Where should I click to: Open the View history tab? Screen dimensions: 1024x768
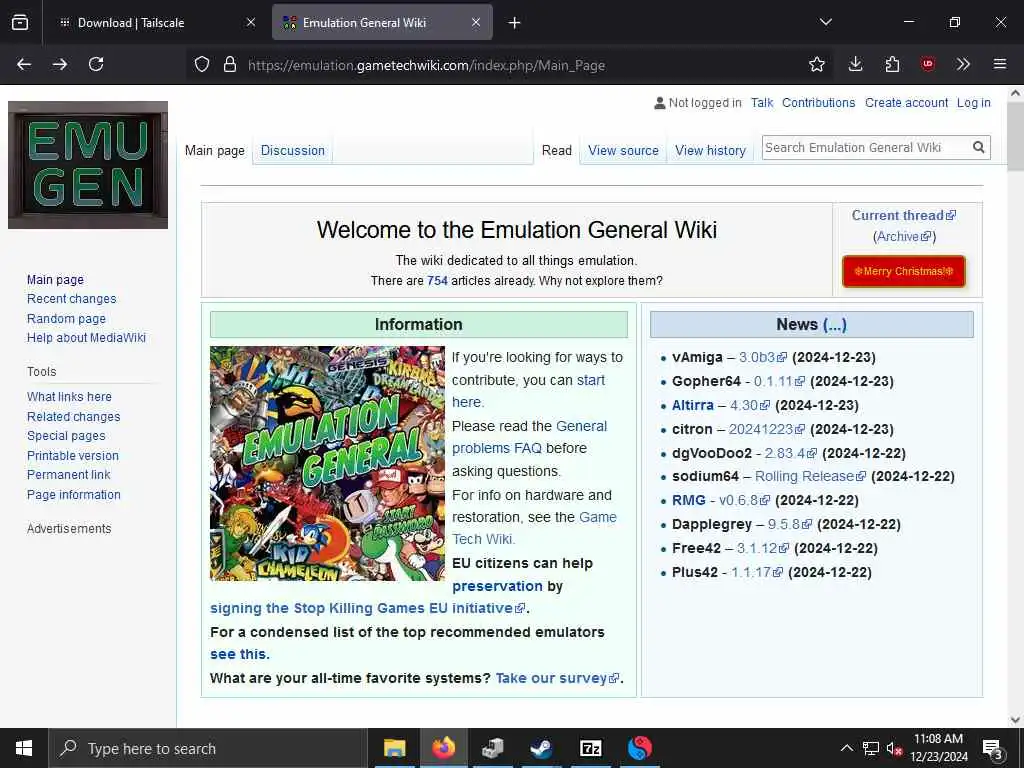tap(711, 151)
